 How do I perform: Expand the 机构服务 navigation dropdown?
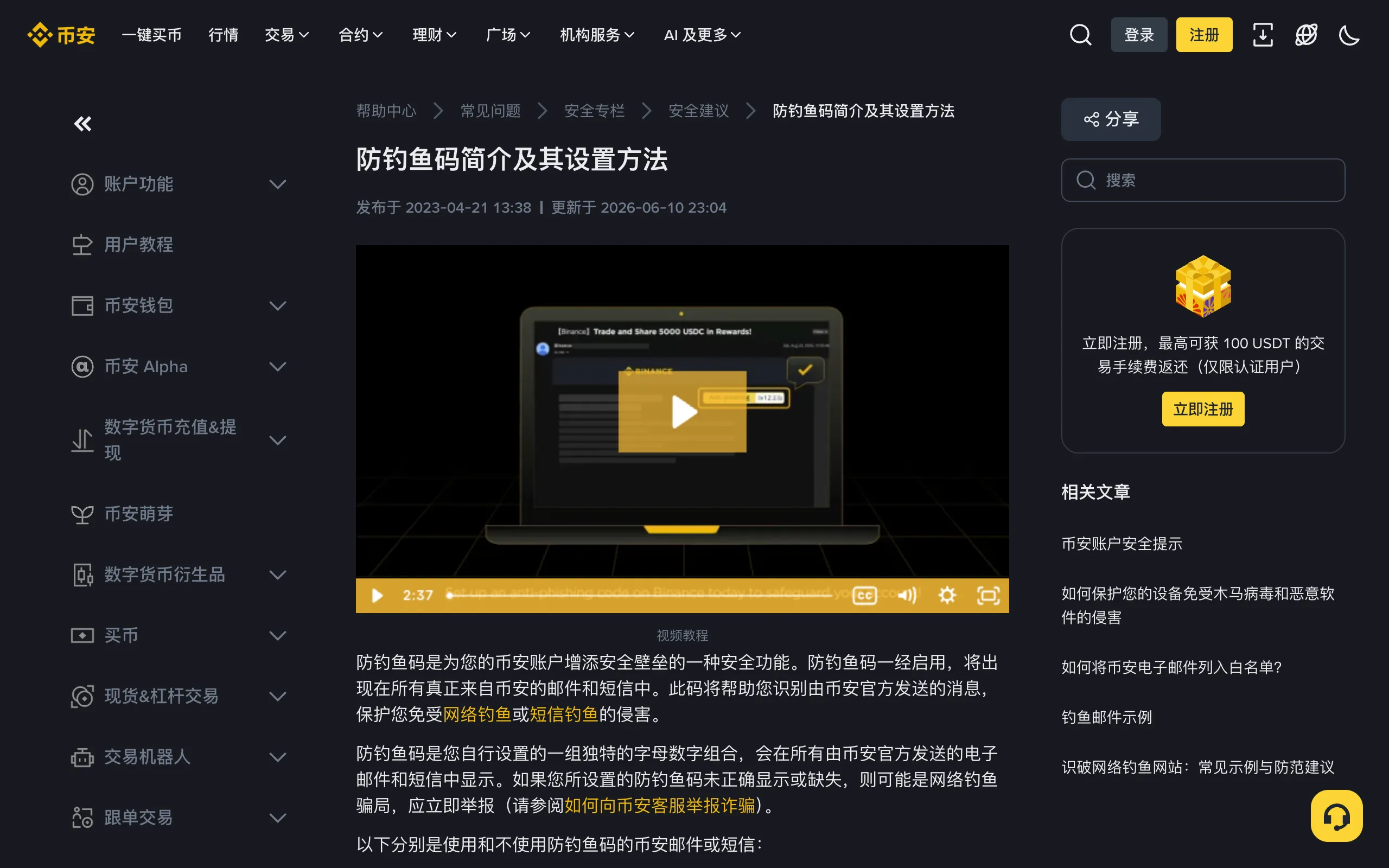[x=597, y=35]
